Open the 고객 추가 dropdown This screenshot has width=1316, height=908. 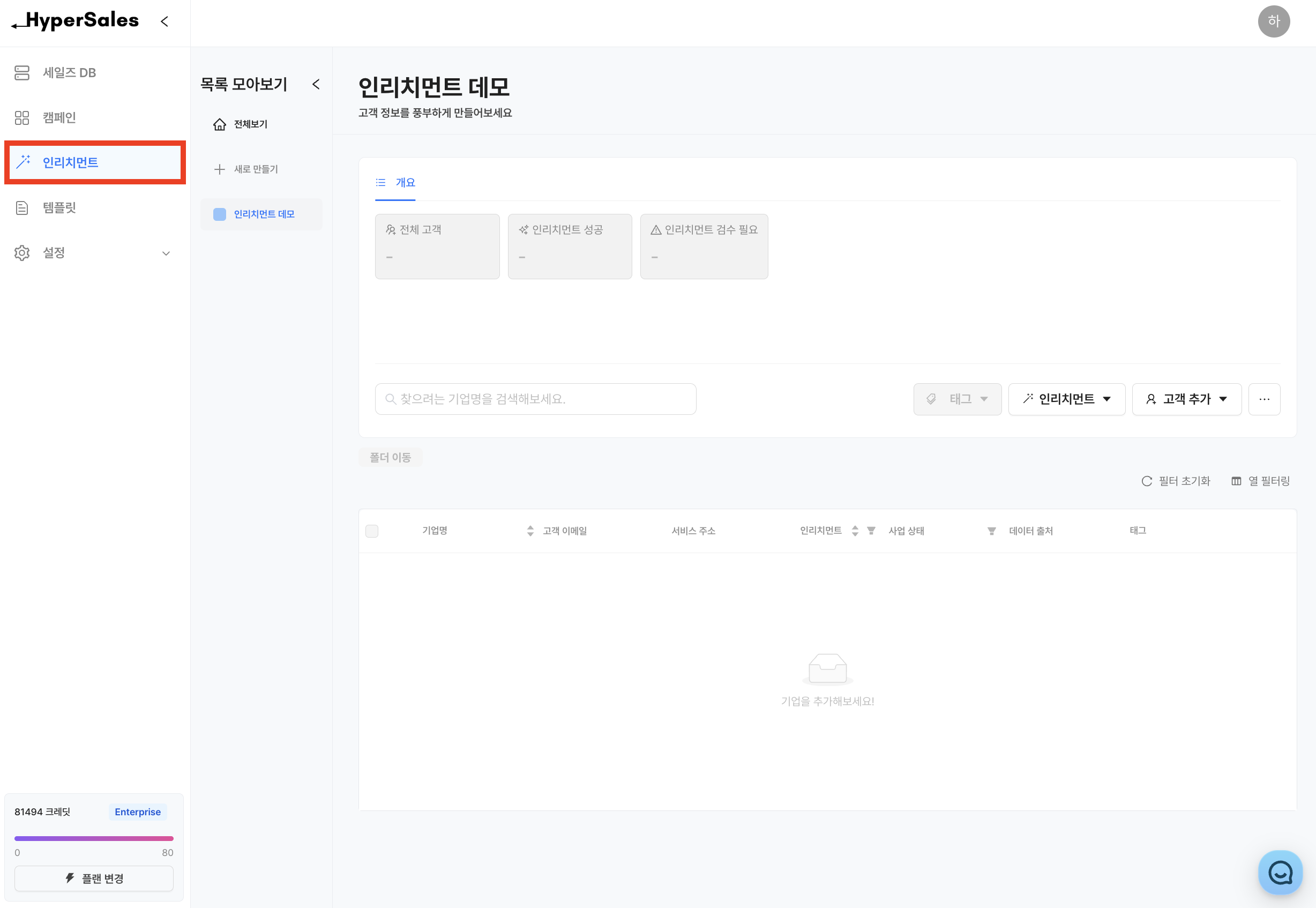click(1186, 399)
